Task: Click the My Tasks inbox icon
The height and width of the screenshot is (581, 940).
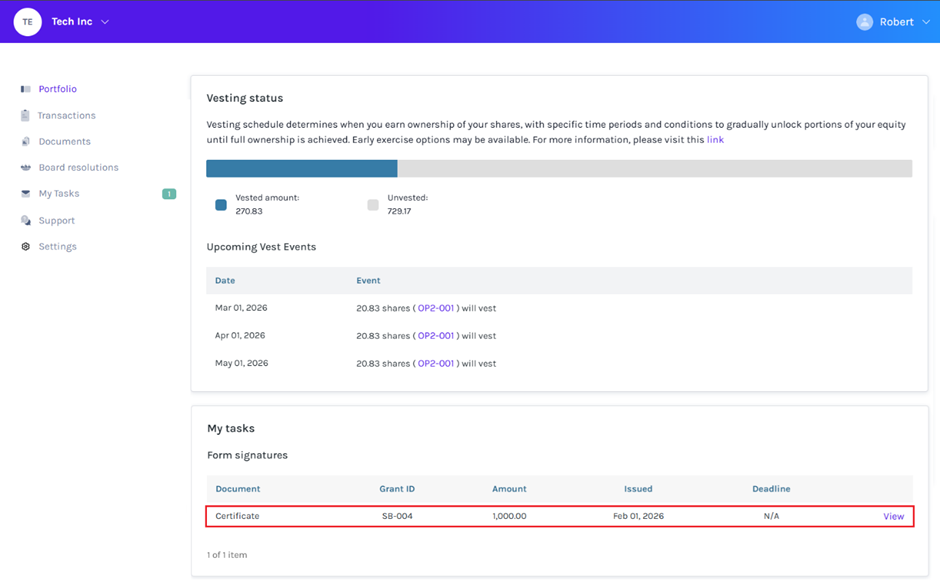Action: (26, 194)
